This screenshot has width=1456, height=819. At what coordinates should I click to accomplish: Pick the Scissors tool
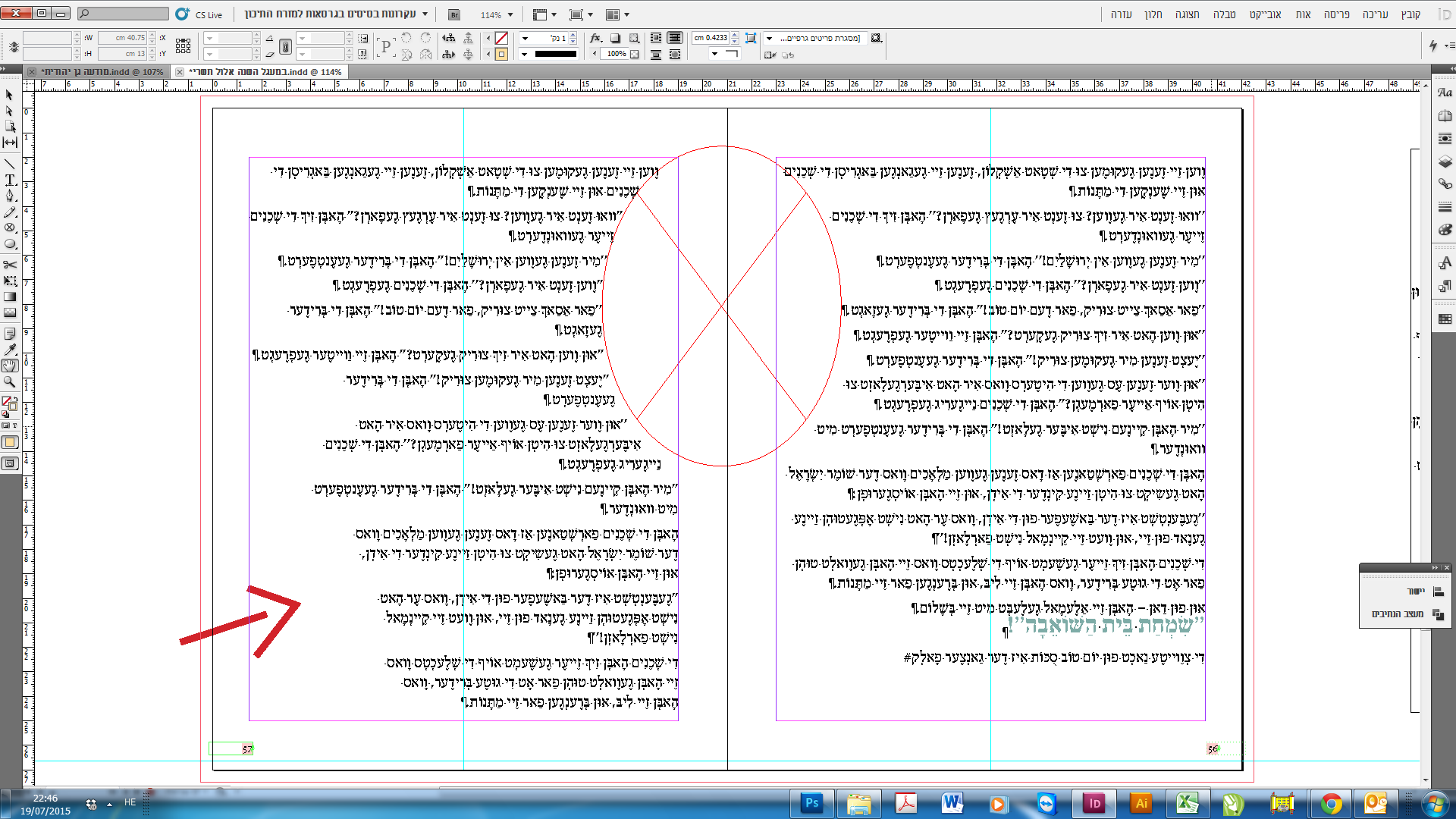click(x=10, y=265)
